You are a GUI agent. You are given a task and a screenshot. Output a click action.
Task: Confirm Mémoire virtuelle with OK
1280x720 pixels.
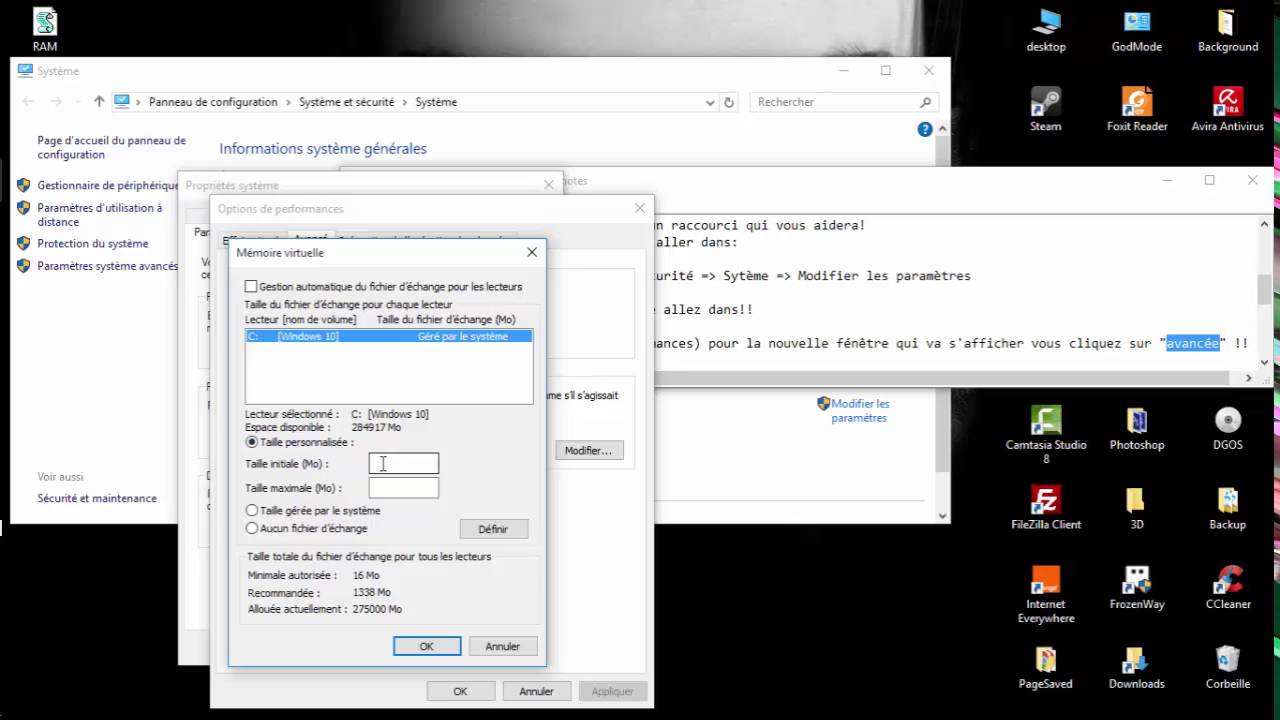tap(427, 646)
